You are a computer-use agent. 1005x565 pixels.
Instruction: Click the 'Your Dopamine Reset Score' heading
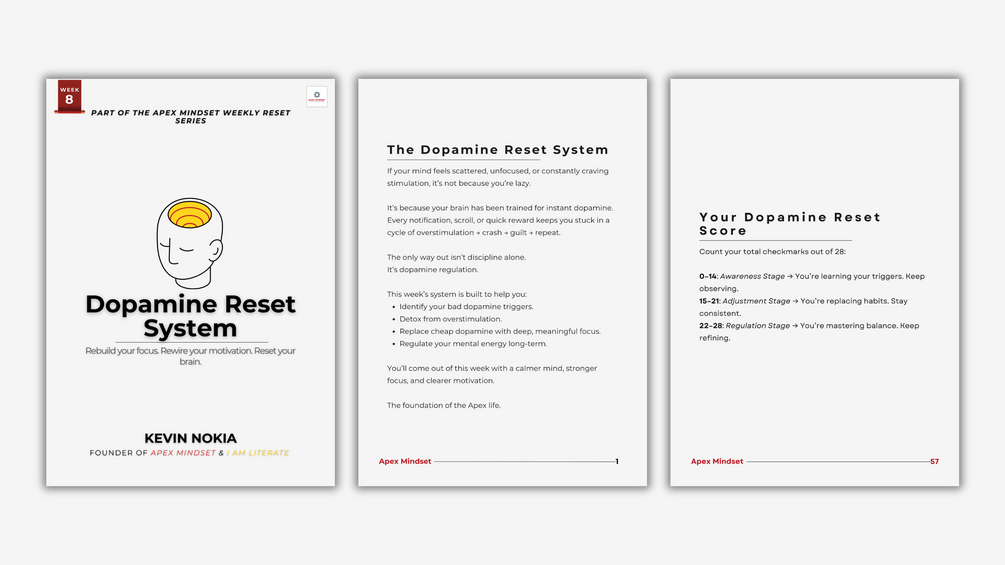point(790,224)
